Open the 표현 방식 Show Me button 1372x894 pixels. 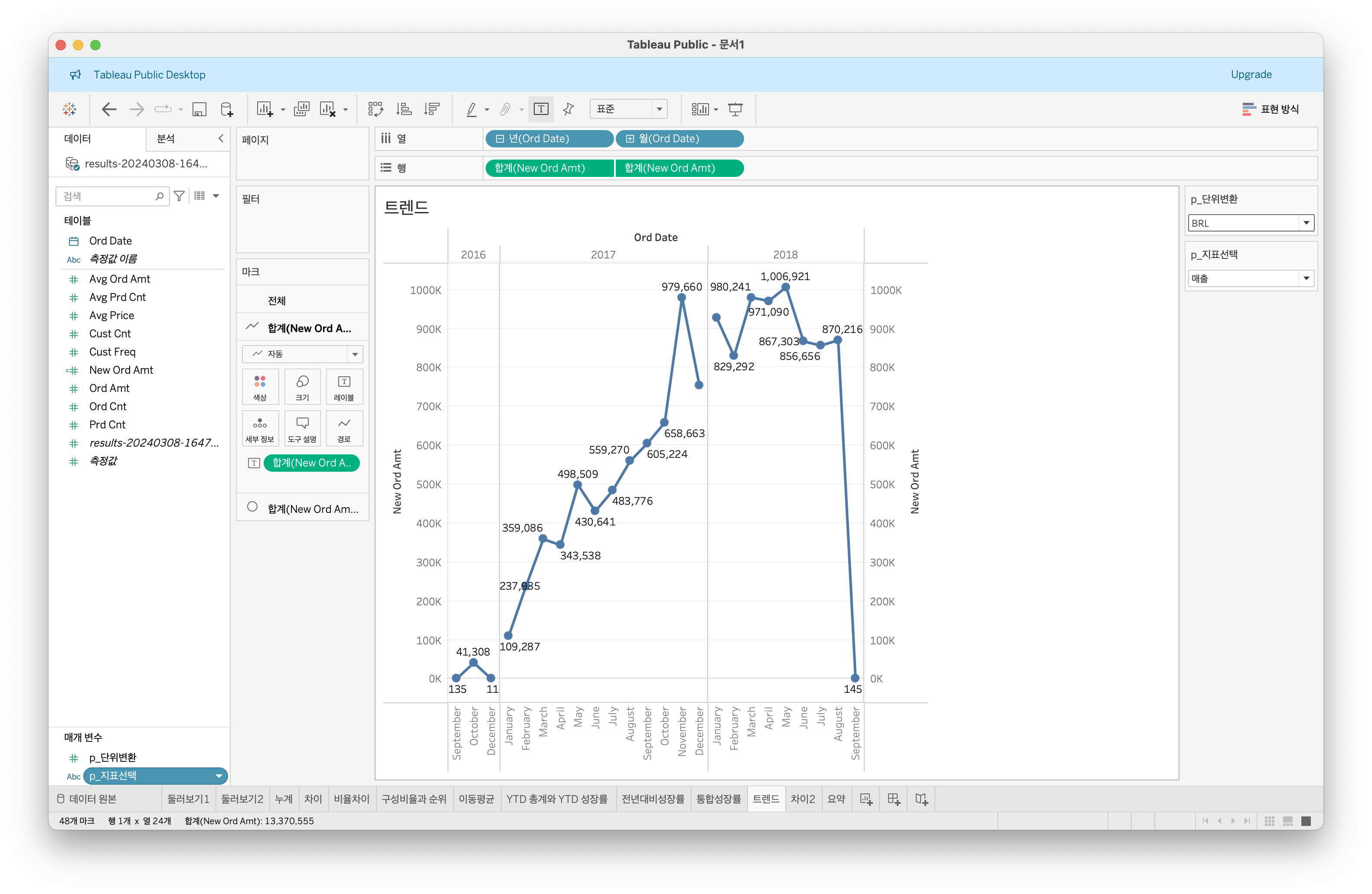coord(1271,110)
